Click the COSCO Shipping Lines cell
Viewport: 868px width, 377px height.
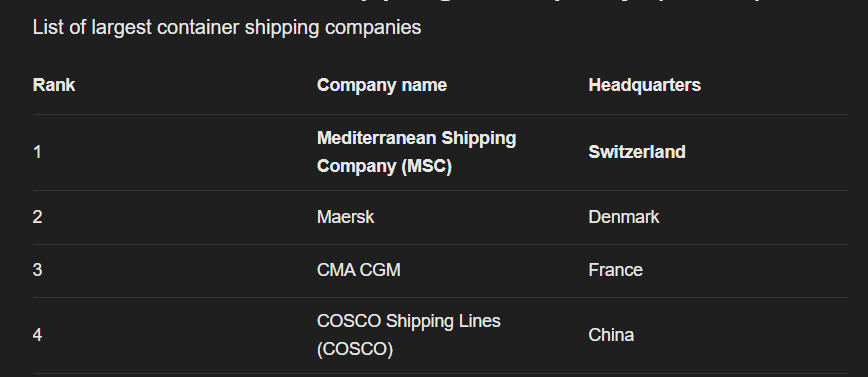click(x=409, y=335)
